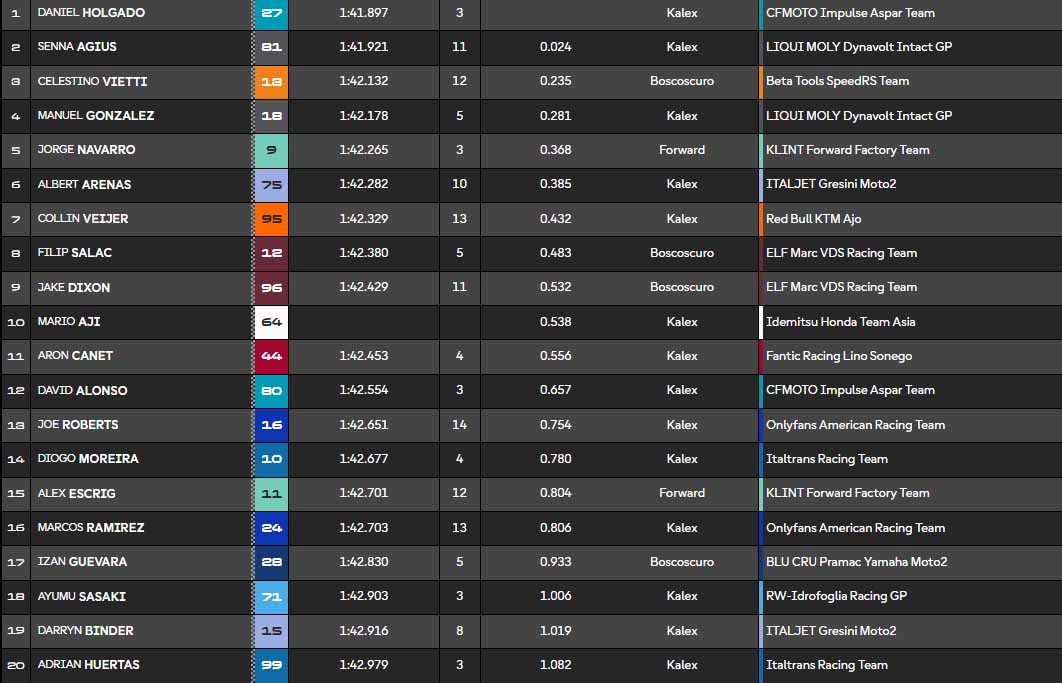Select Adrian Huertas's number 99 badge
The width and height of the screenshot is (1062, 683).
point(271,665)
